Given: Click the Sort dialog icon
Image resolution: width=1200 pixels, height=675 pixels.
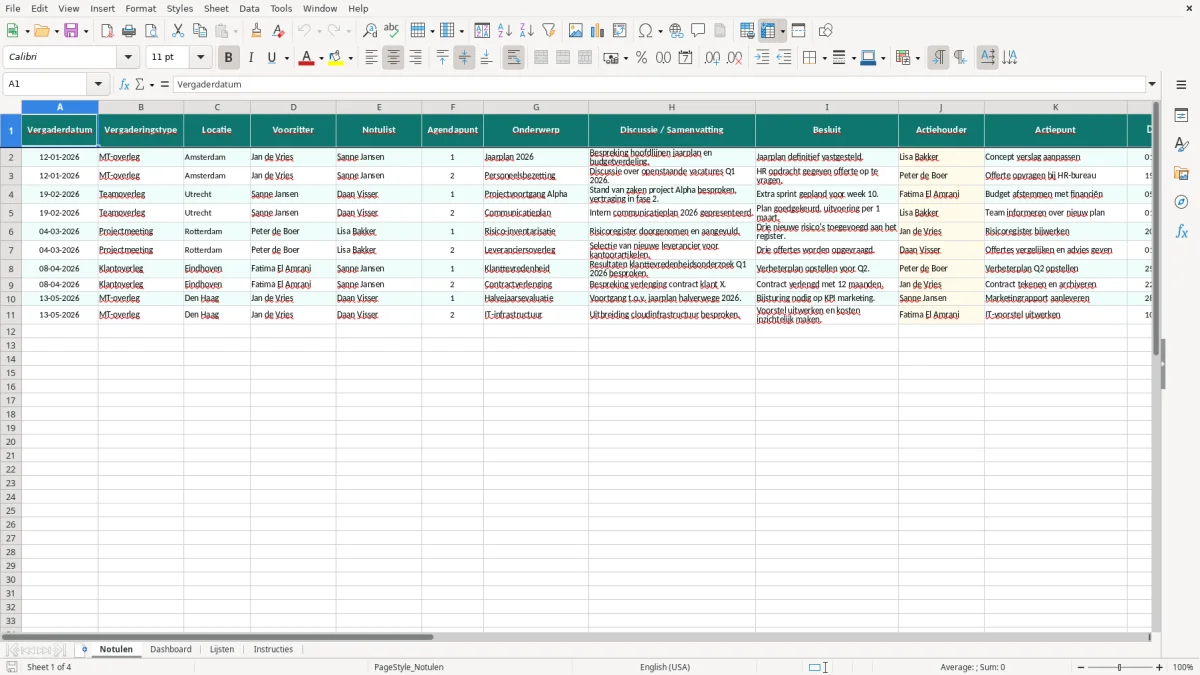Looking at the screenshot, I should (482, 31).
